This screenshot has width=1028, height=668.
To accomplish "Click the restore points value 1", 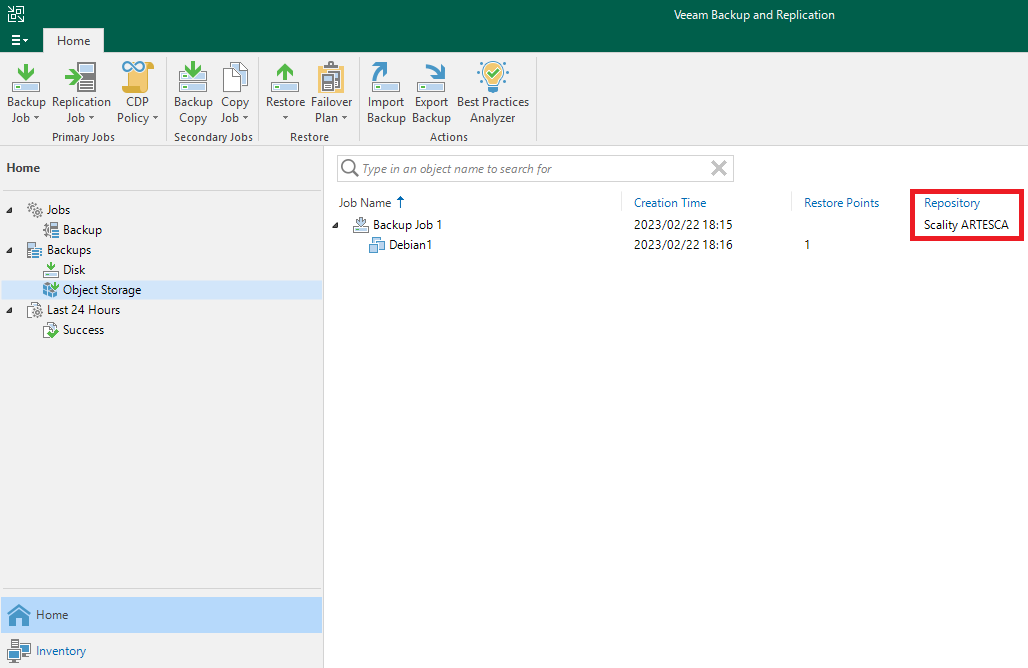I will tap(807, 245).
